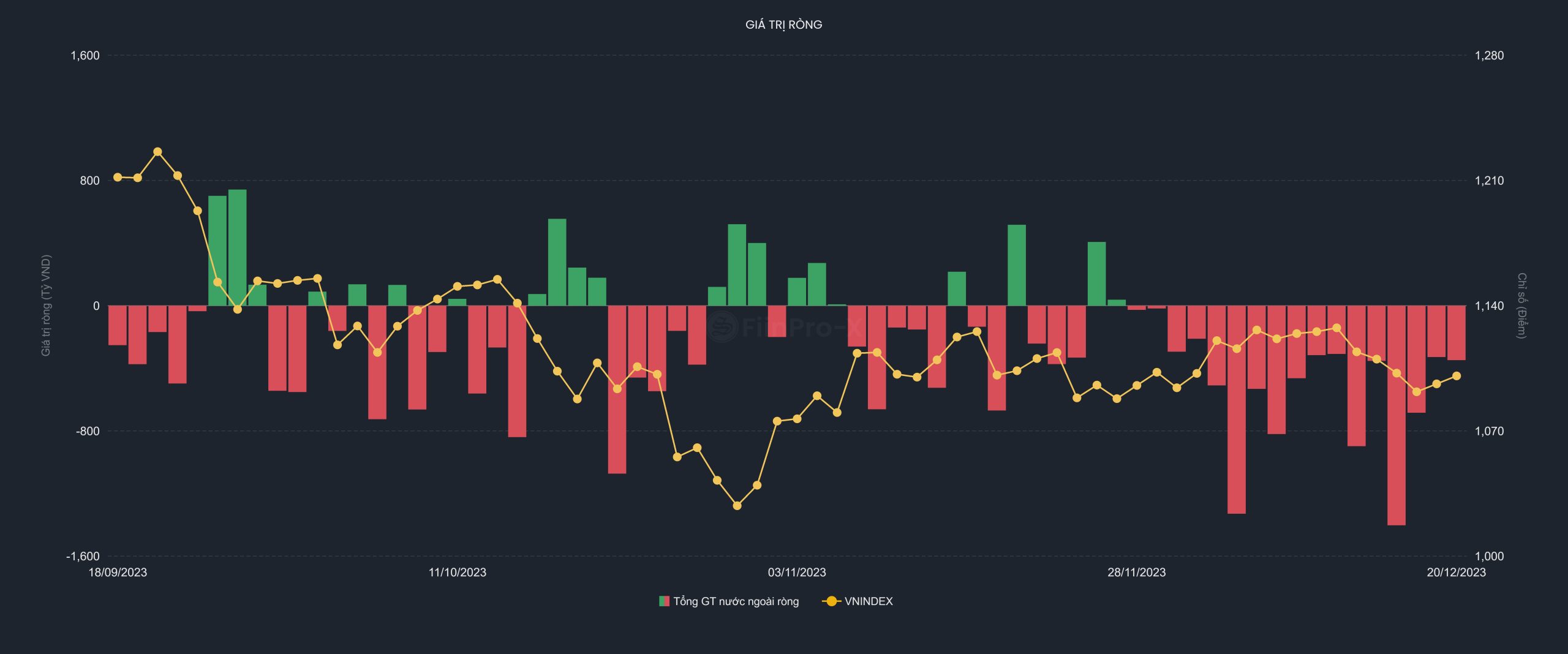The image size is (1568, 654).
Task: Click the FinPro-X watermark logo icon
Action: coord(723,326)
